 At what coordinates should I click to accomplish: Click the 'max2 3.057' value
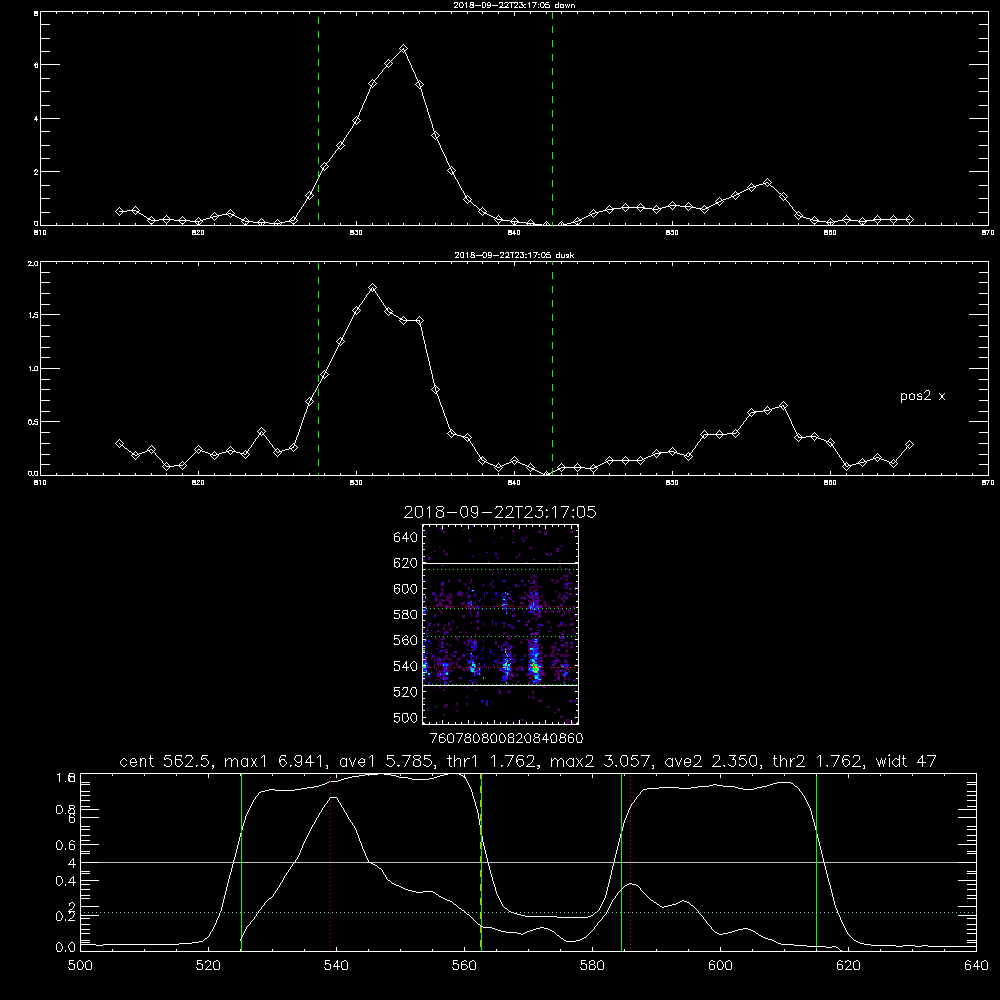[x=601, y=761]
